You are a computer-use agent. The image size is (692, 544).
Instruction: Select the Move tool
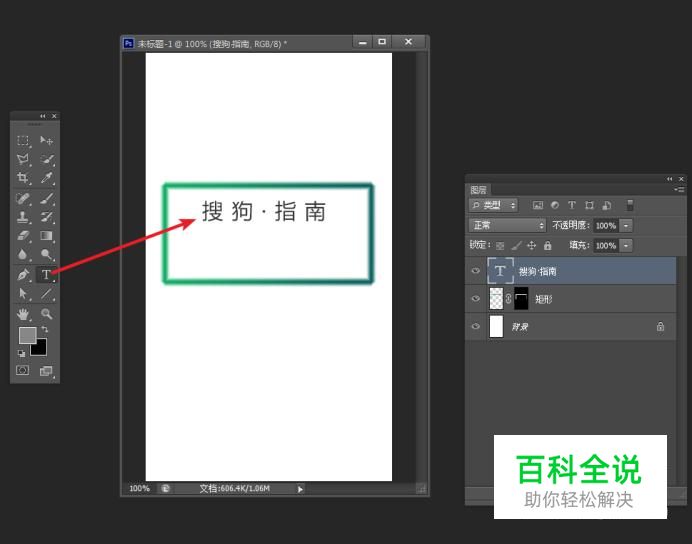46,141
